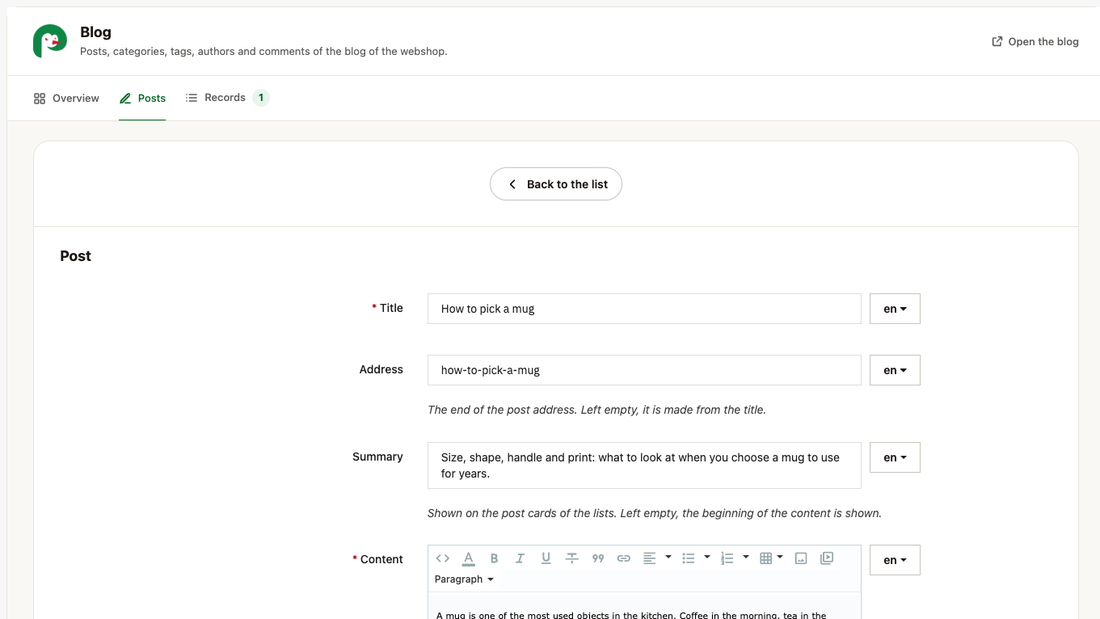Insert a link in the editor
This screenshot has width=1100, height=619.
pos(624,558)
